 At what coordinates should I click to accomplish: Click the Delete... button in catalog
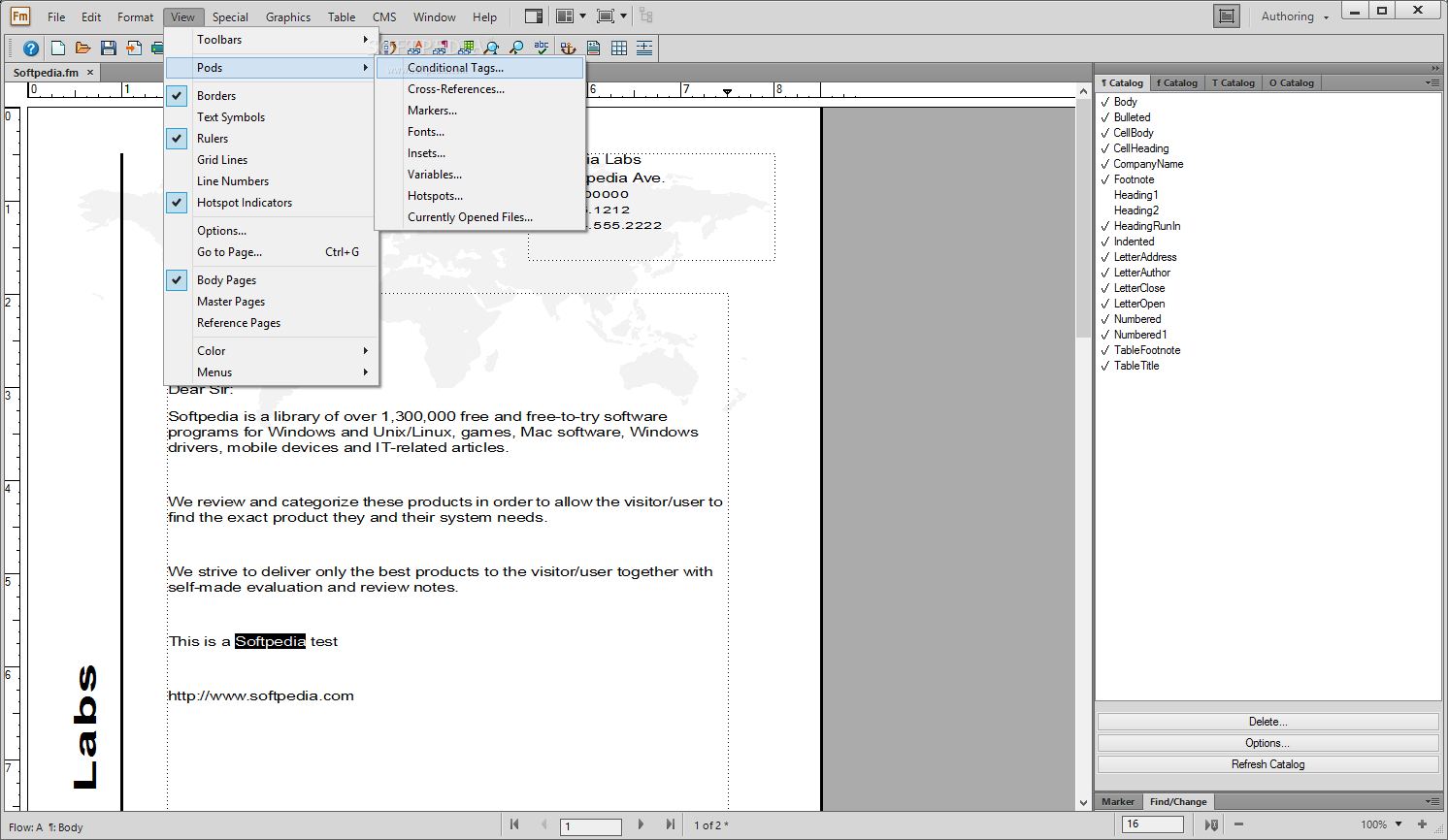click(1267, 722)
